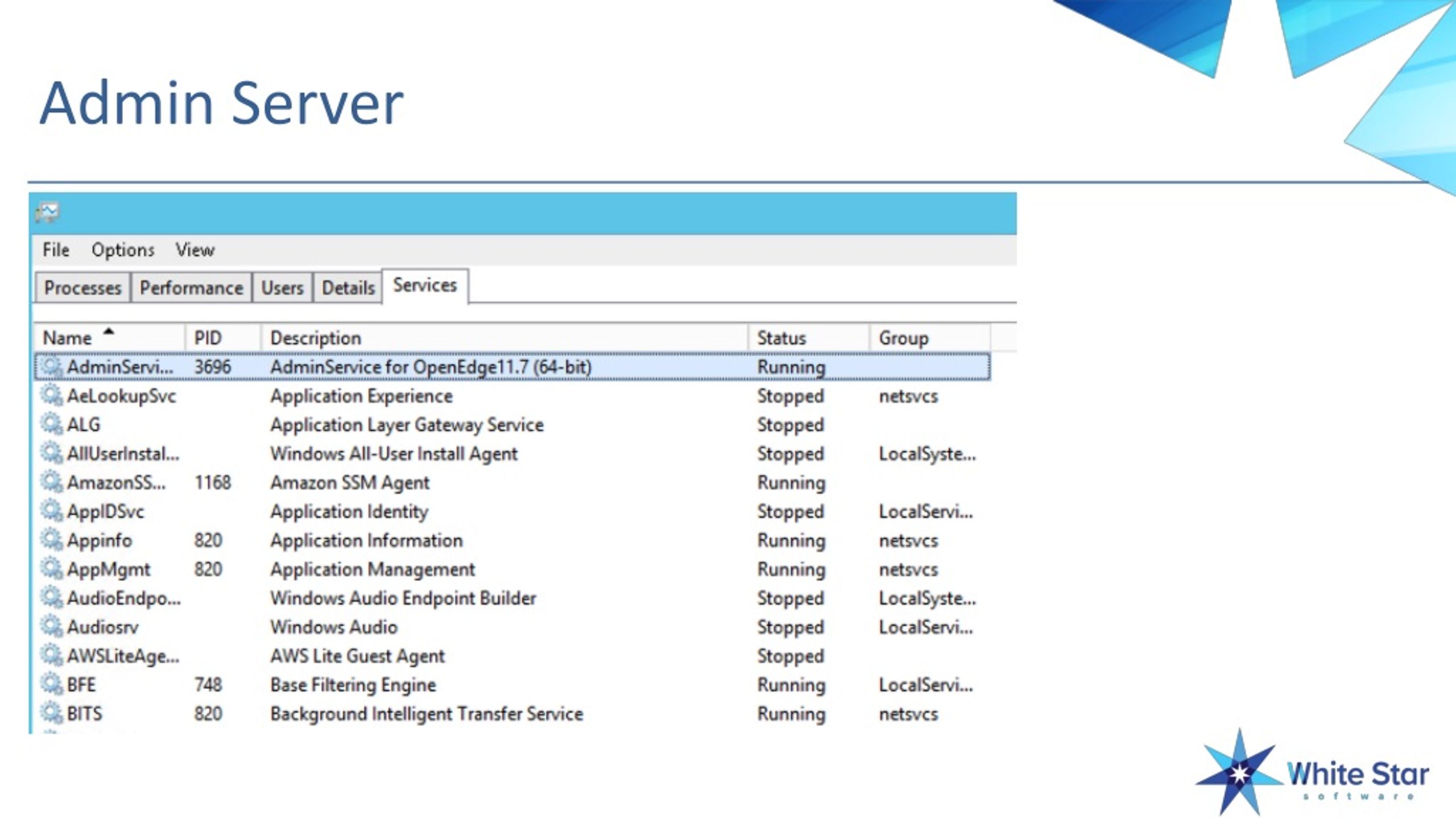The height and width of the screenshot is (819, 1456).
Task: Click the gear icon beside AppMgmt
Action: click(x=52, y=569)
